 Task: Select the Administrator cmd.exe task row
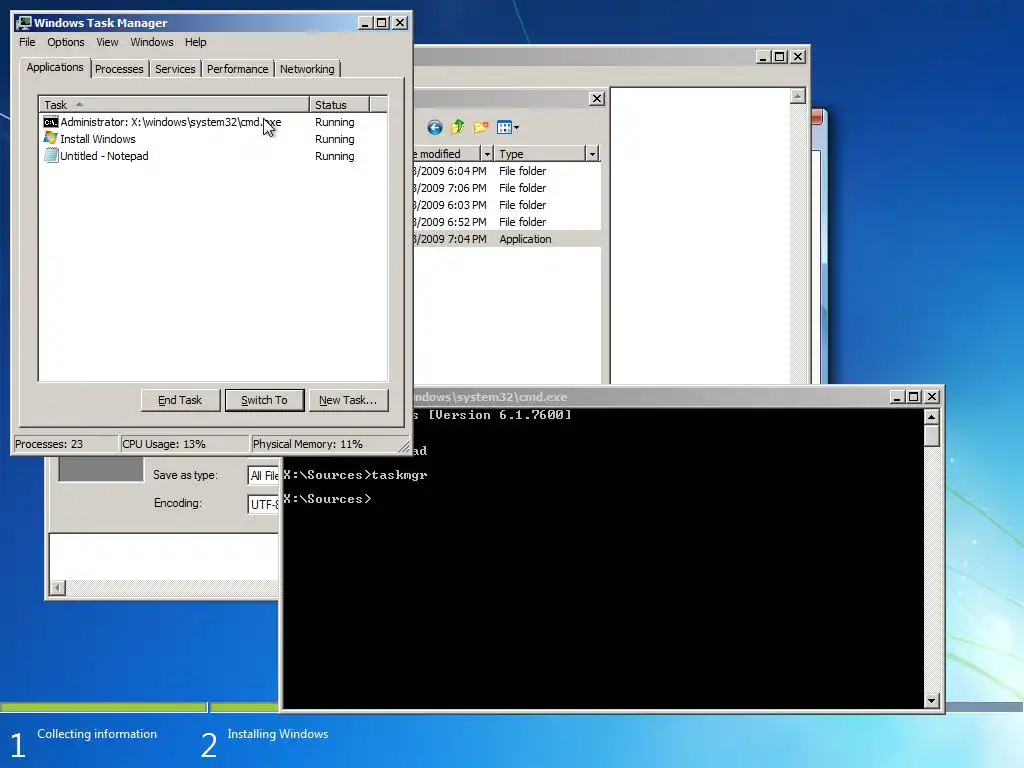pyautogui.click(x=213, y=122)
